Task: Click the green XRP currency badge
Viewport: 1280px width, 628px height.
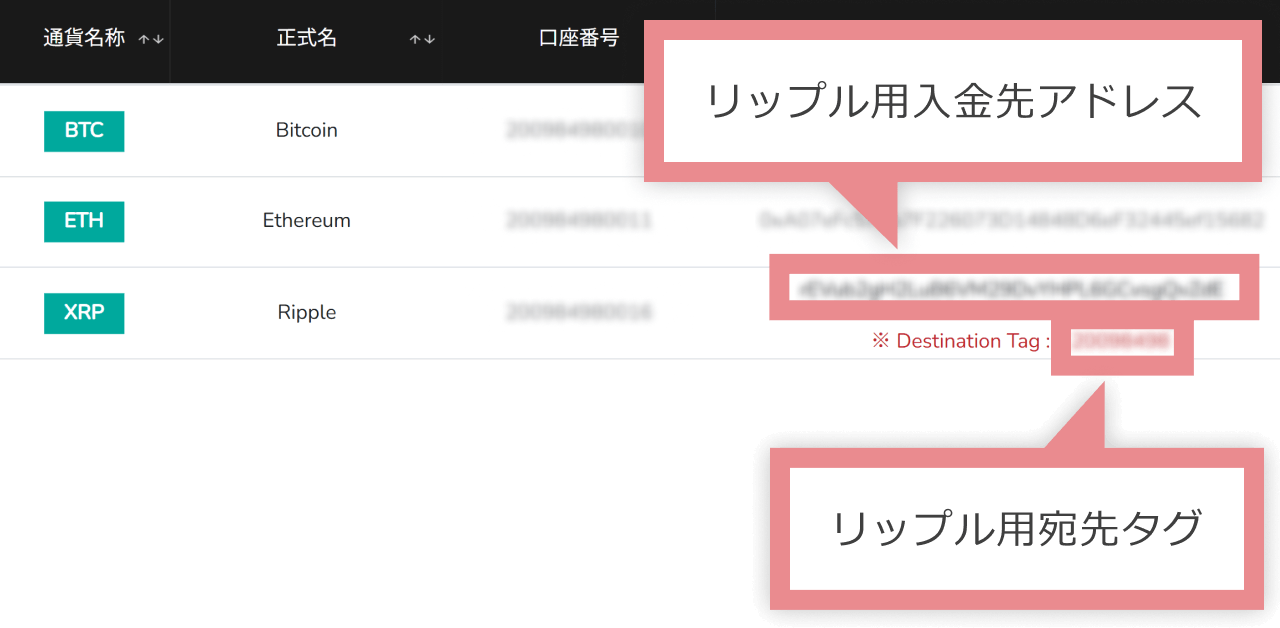Action: click(84, 313)
